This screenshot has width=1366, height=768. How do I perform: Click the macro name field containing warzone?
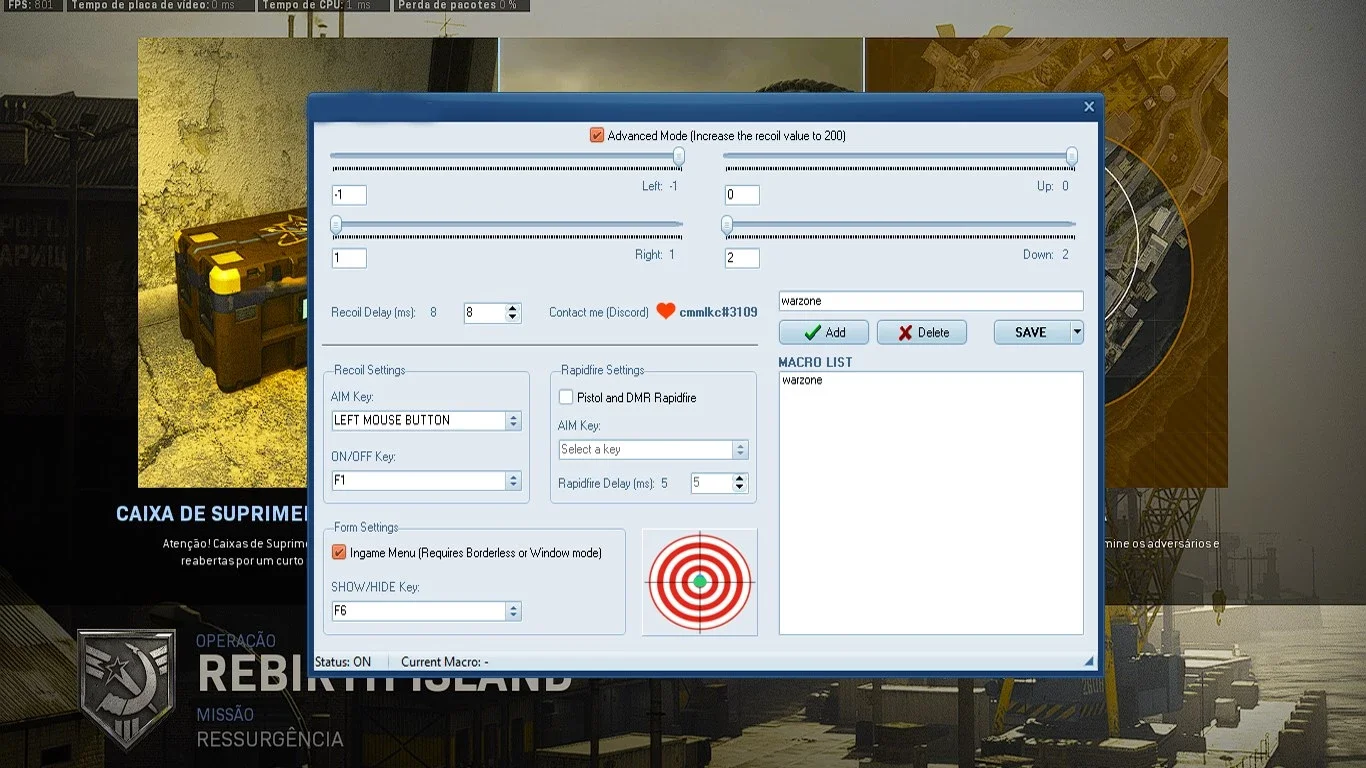click(x=931, y=301)
